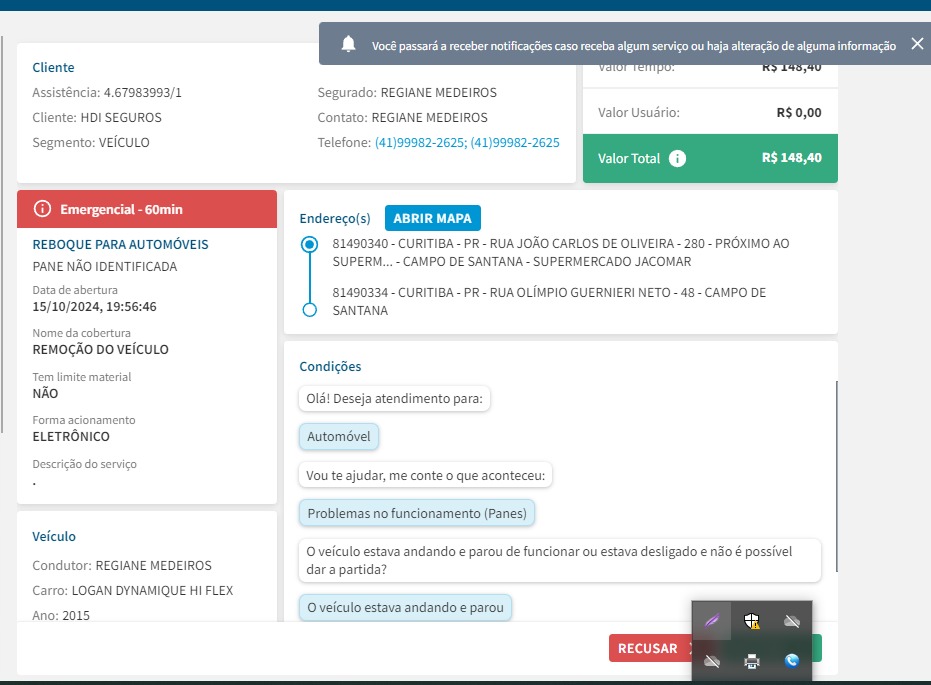Click the Condições section heading
Viewport: 931px width, 685px height.
tap(330, 366)
